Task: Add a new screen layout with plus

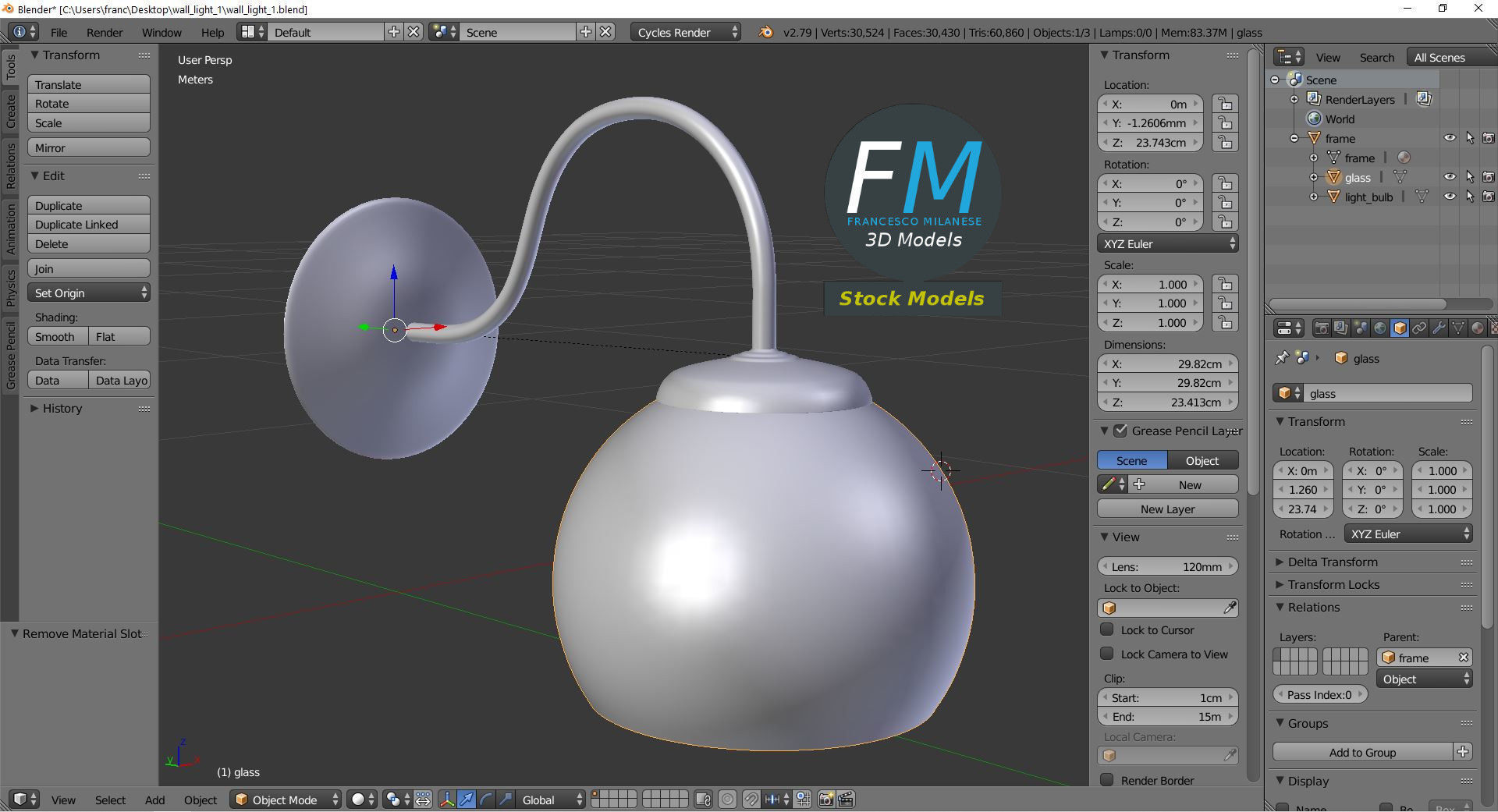Action: pyautogui.click(x=394, y=32)
